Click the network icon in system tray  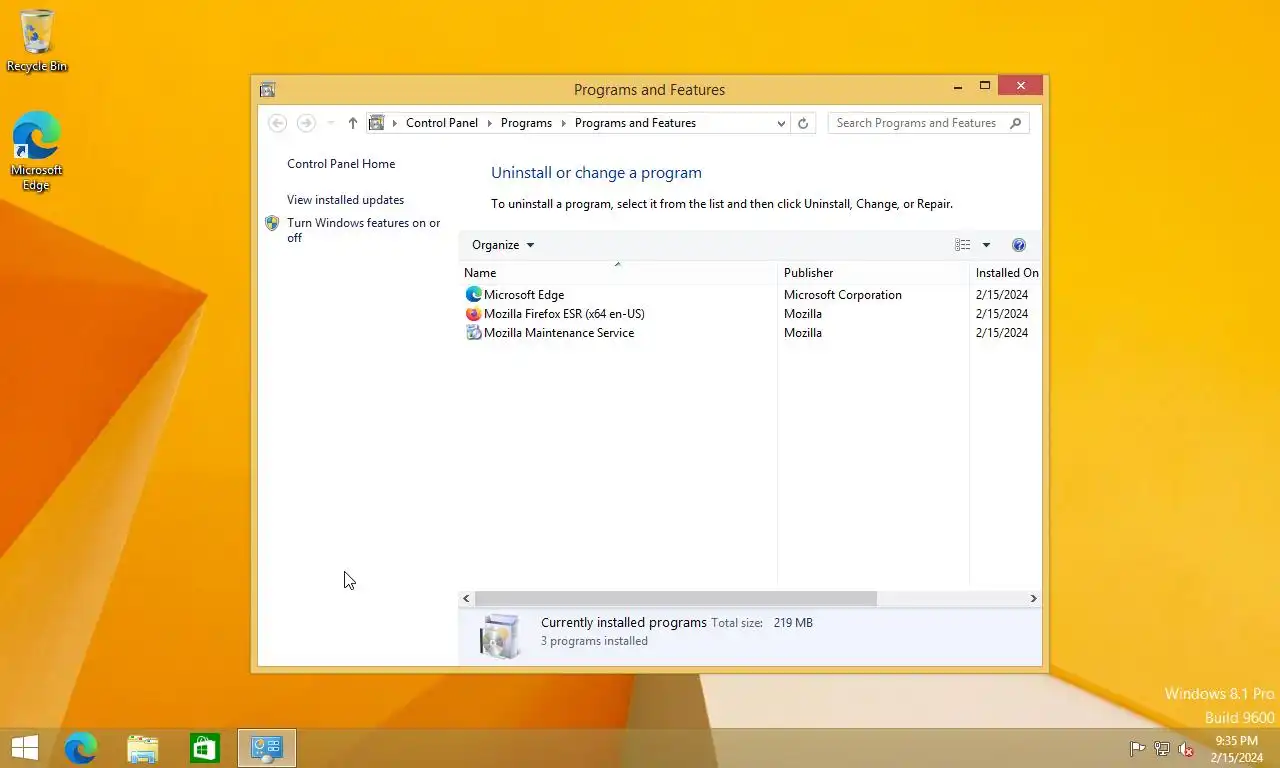(x=1162, y=749)
